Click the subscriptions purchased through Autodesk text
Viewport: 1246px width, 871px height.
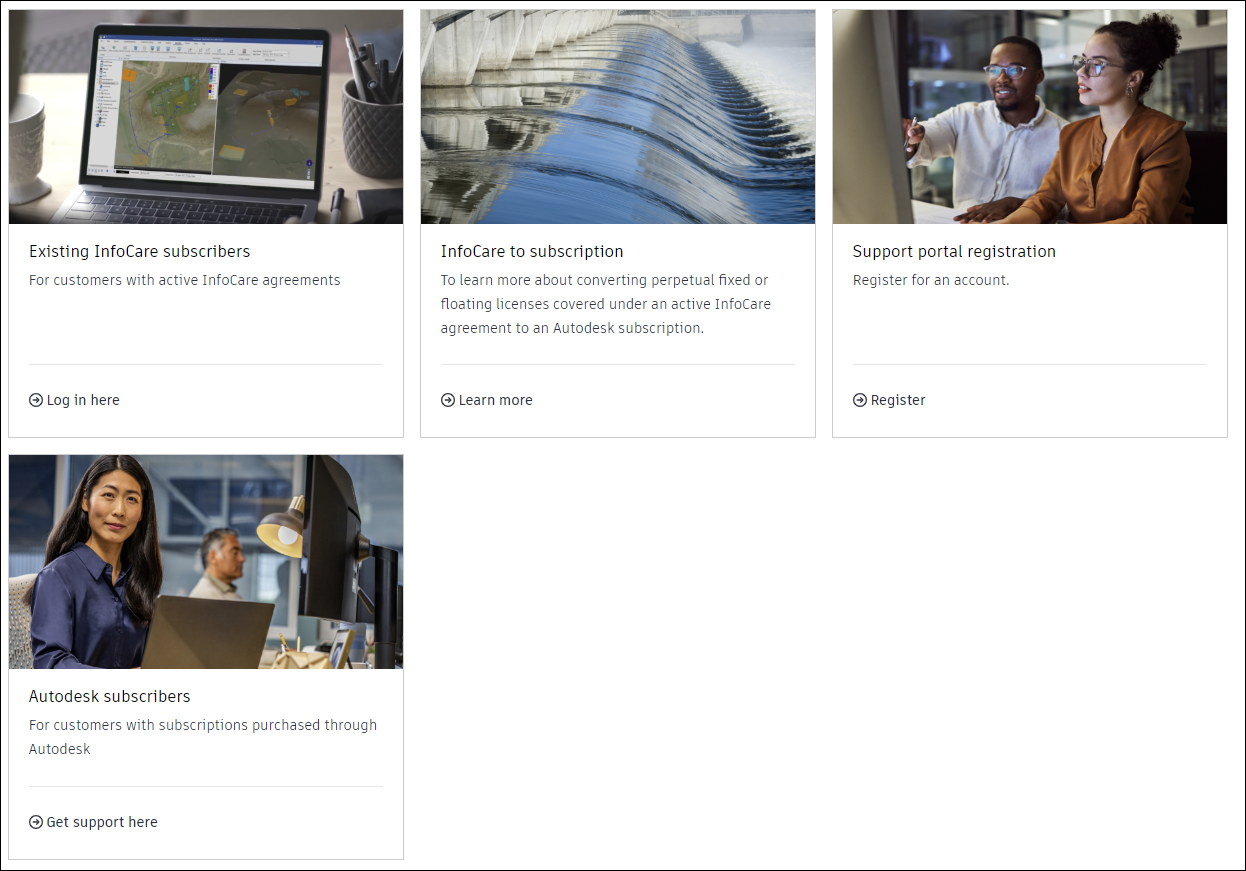203,737
